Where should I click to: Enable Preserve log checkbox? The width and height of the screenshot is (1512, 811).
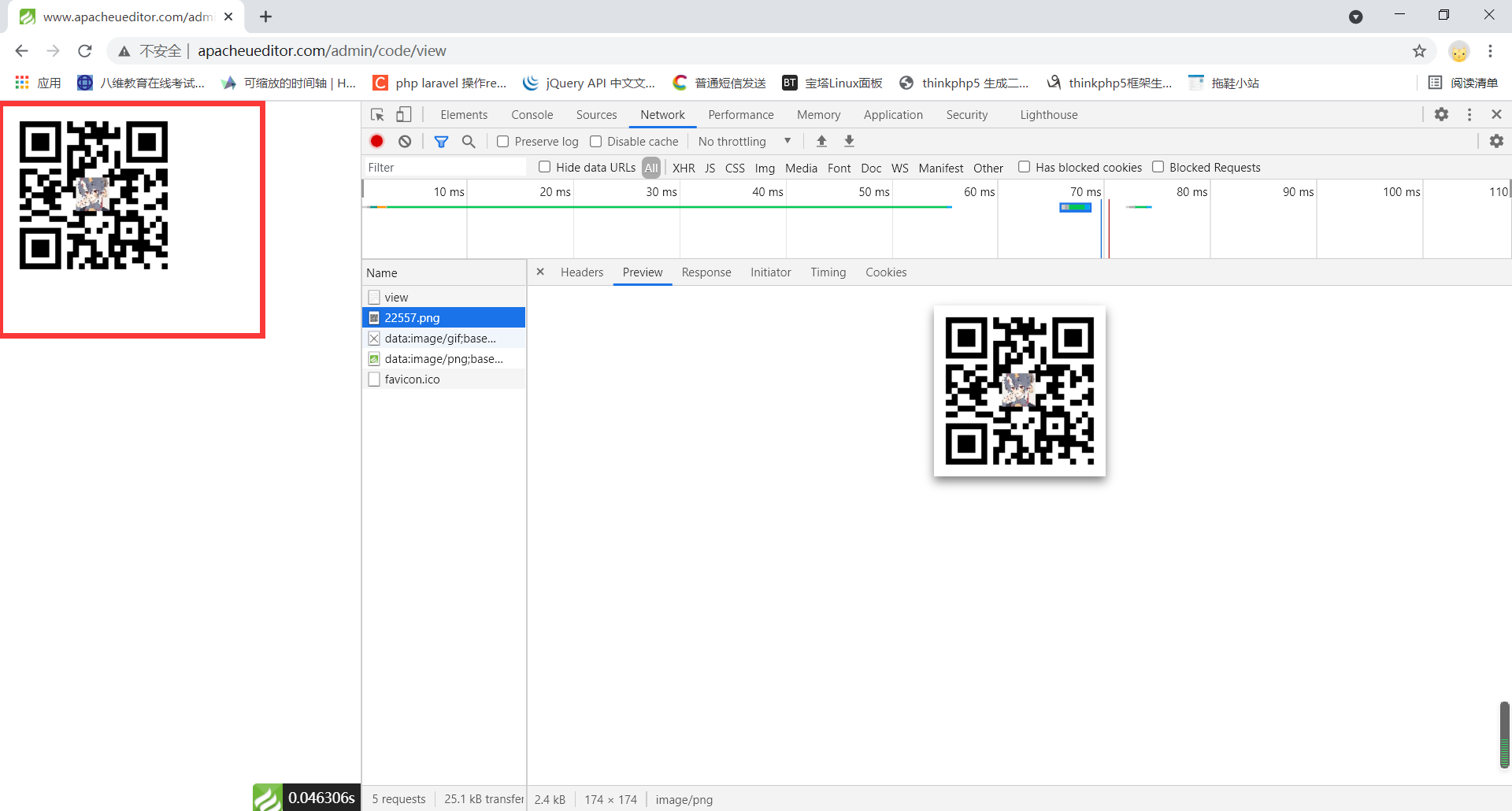pos(502,142)
